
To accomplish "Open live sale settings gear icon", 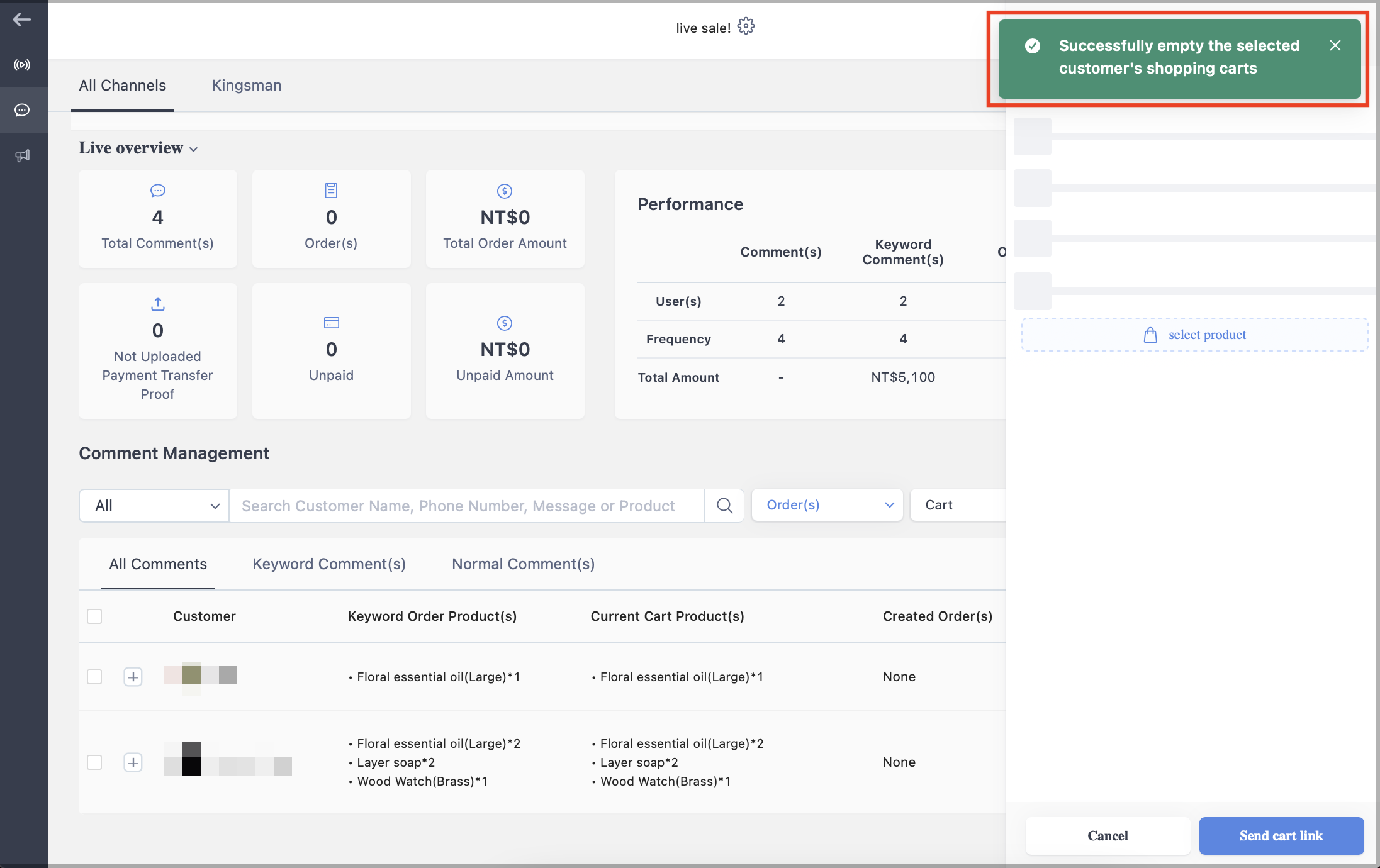I will click(746, 26).
